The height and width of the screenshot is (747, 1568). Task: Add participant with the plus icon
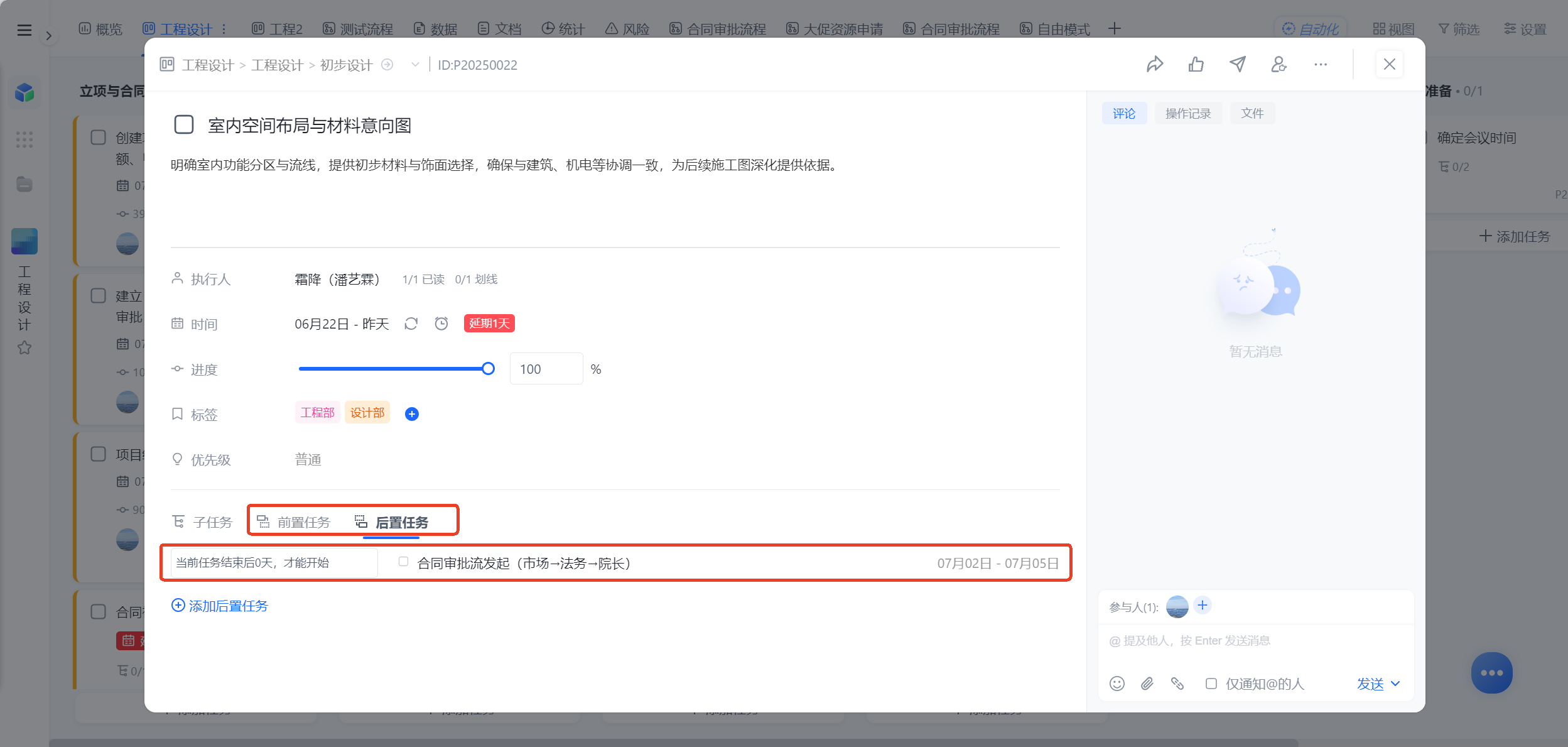pyautogui.click(x=1203, y=606)
